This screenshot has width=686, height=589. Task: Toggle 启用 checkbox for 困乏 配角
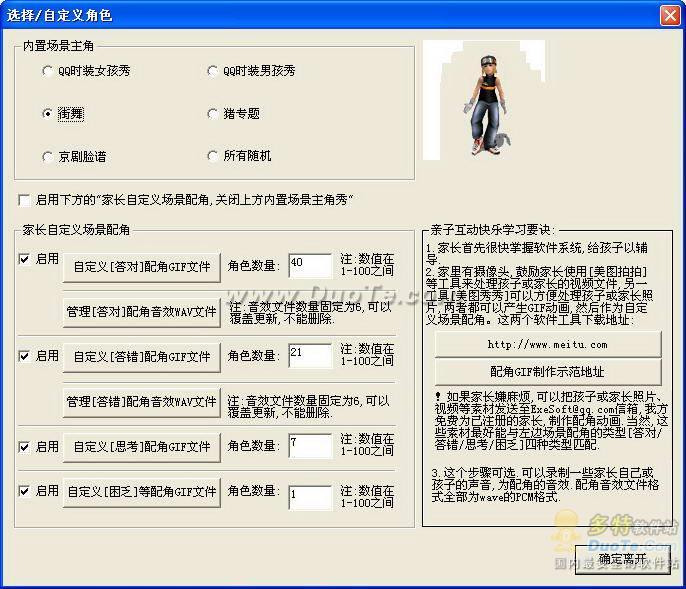25,491
